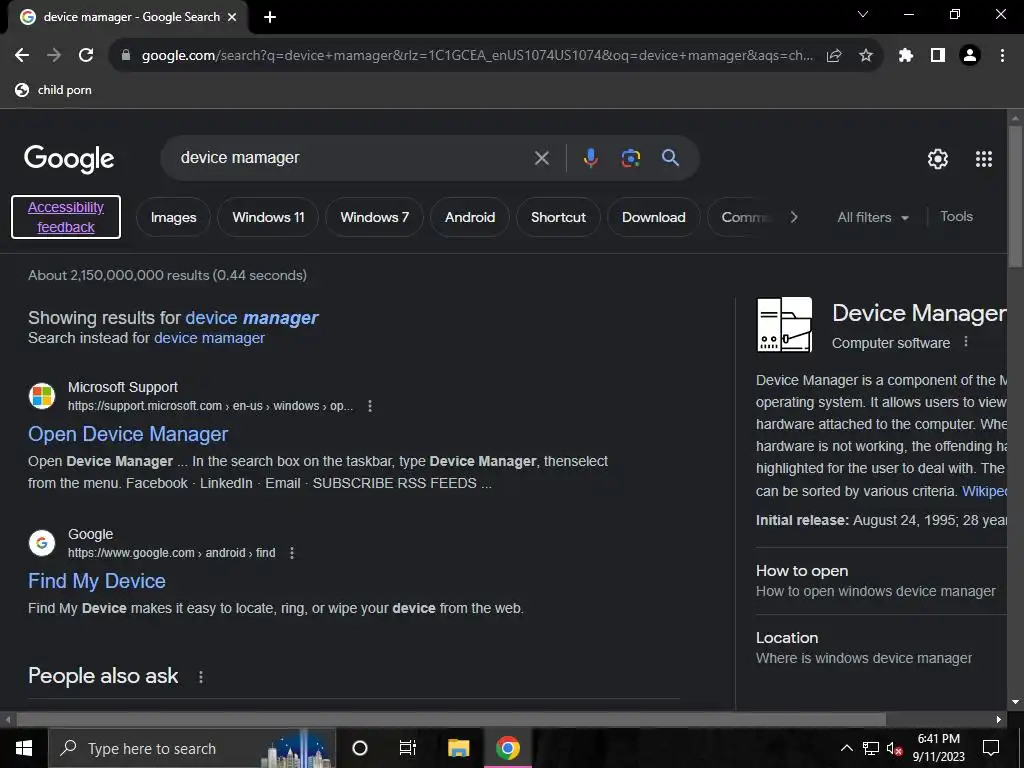Focus the Chrome address bar
The image size is (1024, 768).
[x=477, y=56]
